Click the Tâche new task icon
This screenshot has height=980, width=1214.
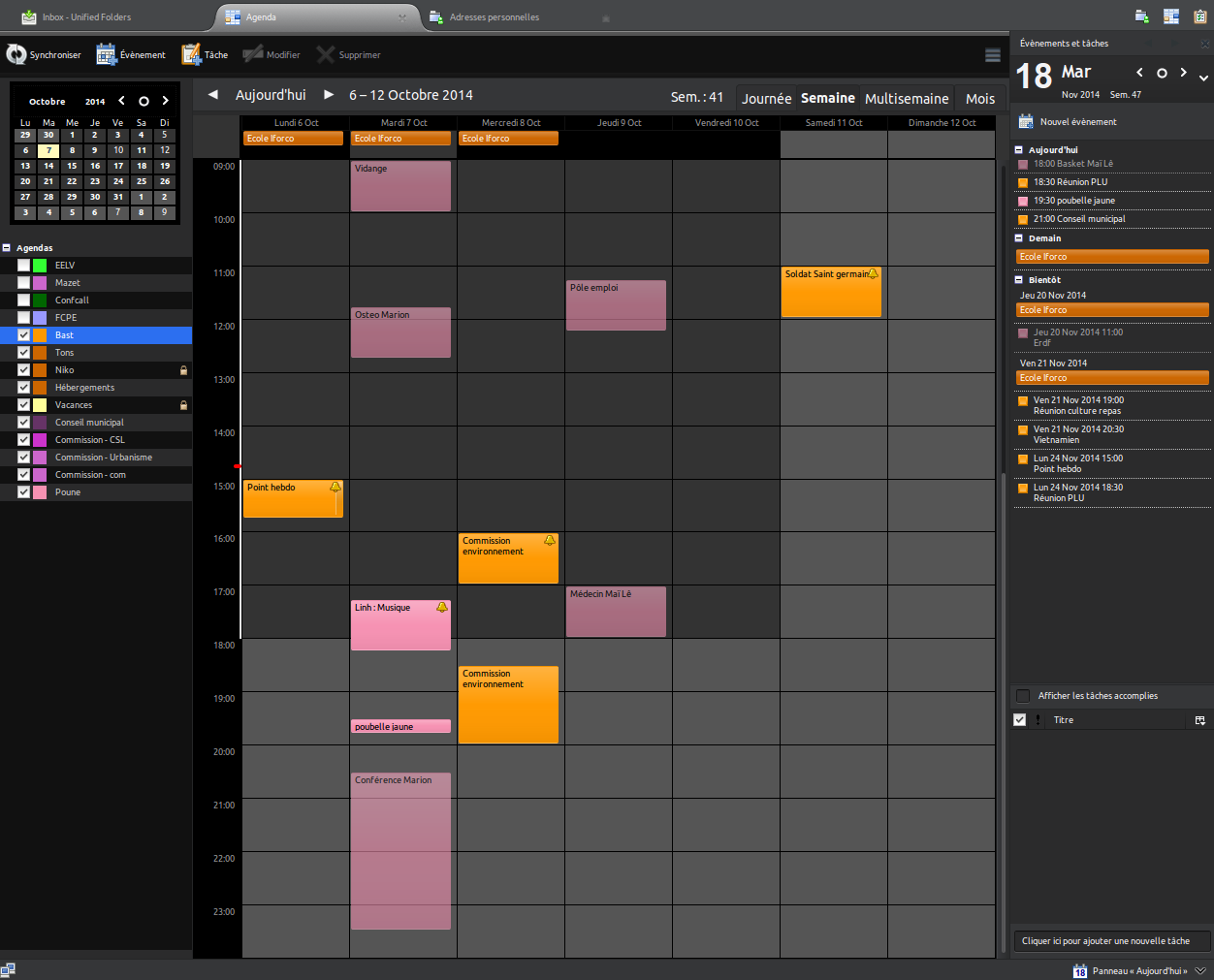pyautogui.click(x=191, y=55)
